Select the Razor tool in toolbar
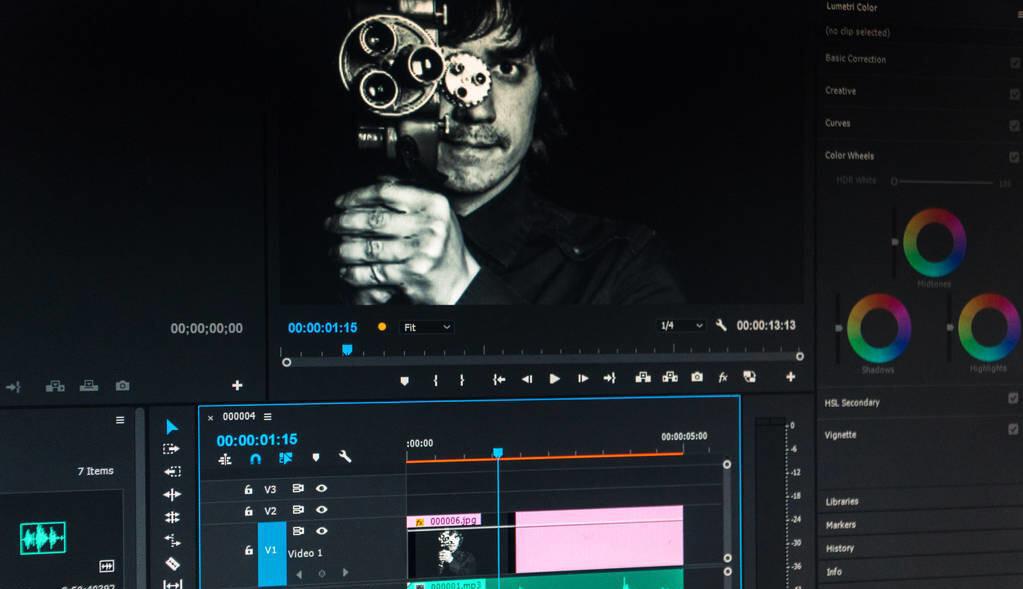 coord(172,564)
